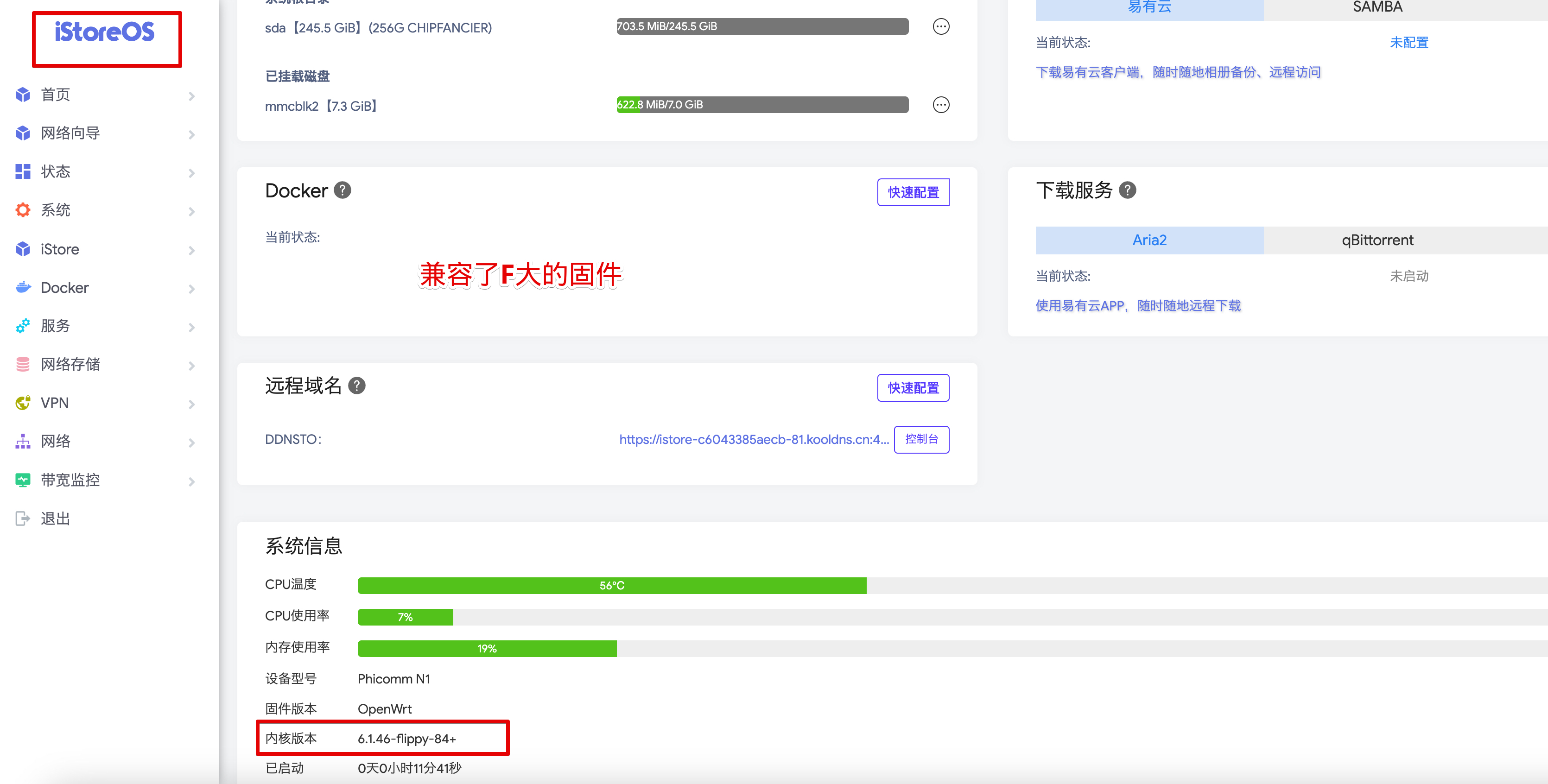
Task: Select the 网络向导 network wizard icon
Action: (22, 133)
